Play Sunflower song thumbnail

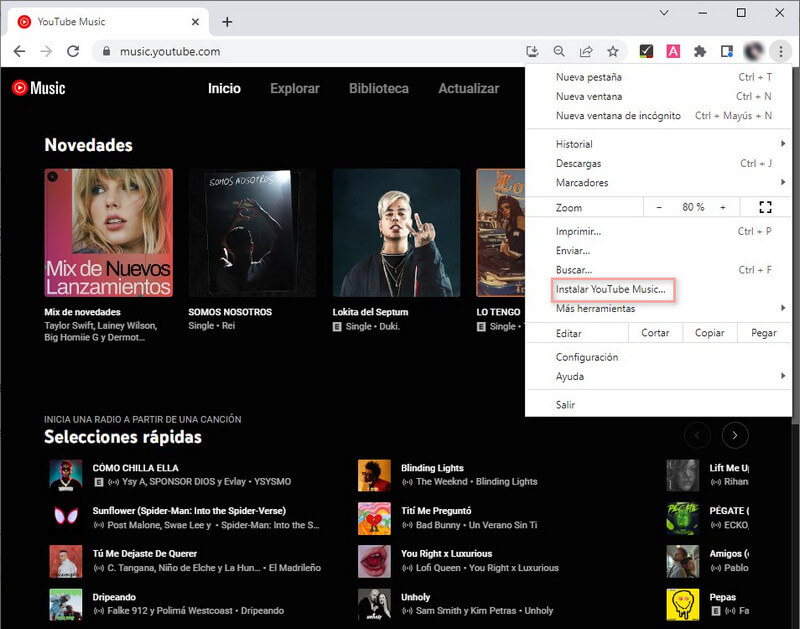coord(66,518)
